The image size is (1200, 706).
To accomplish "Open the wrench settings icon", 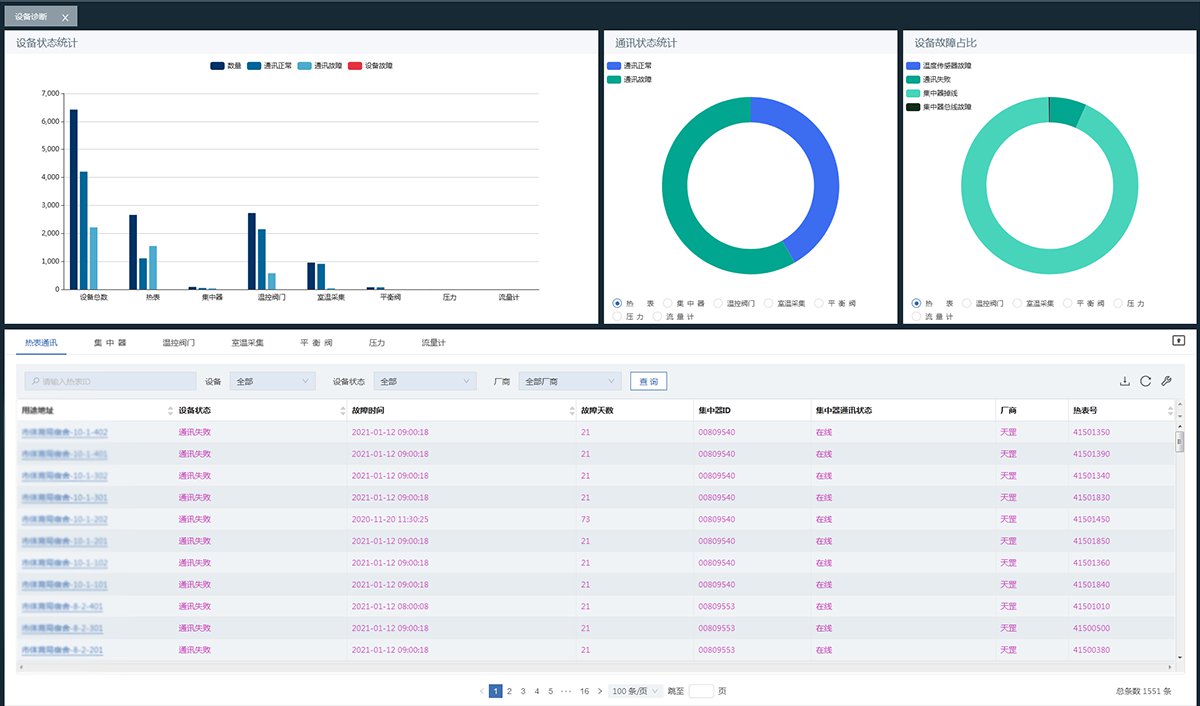I will coord(1166,381).
